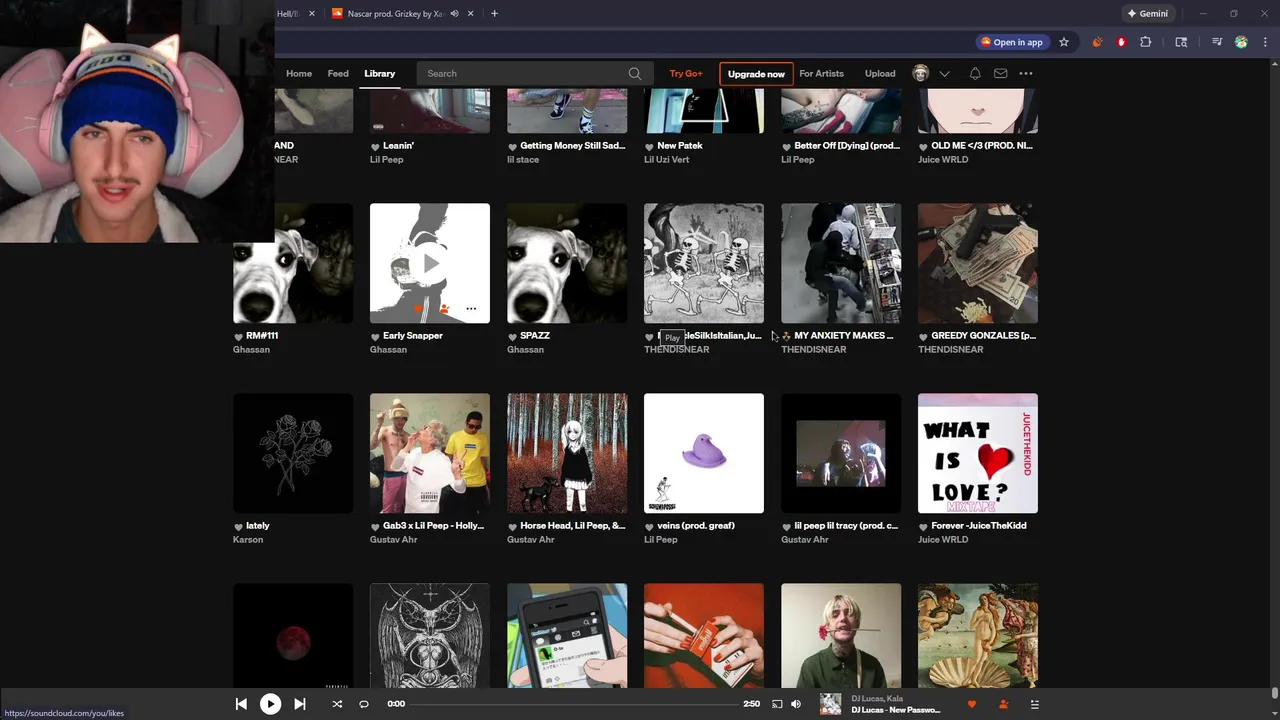Open the dancing skeletons track cover
The width and height of the screenshot is (1280, 720).
(x=704, y=263)
